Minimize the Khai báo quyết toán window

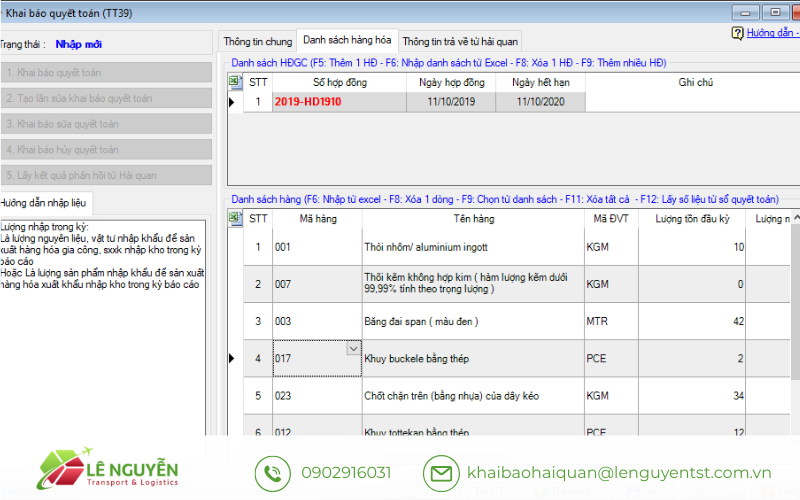coord(745,12)
